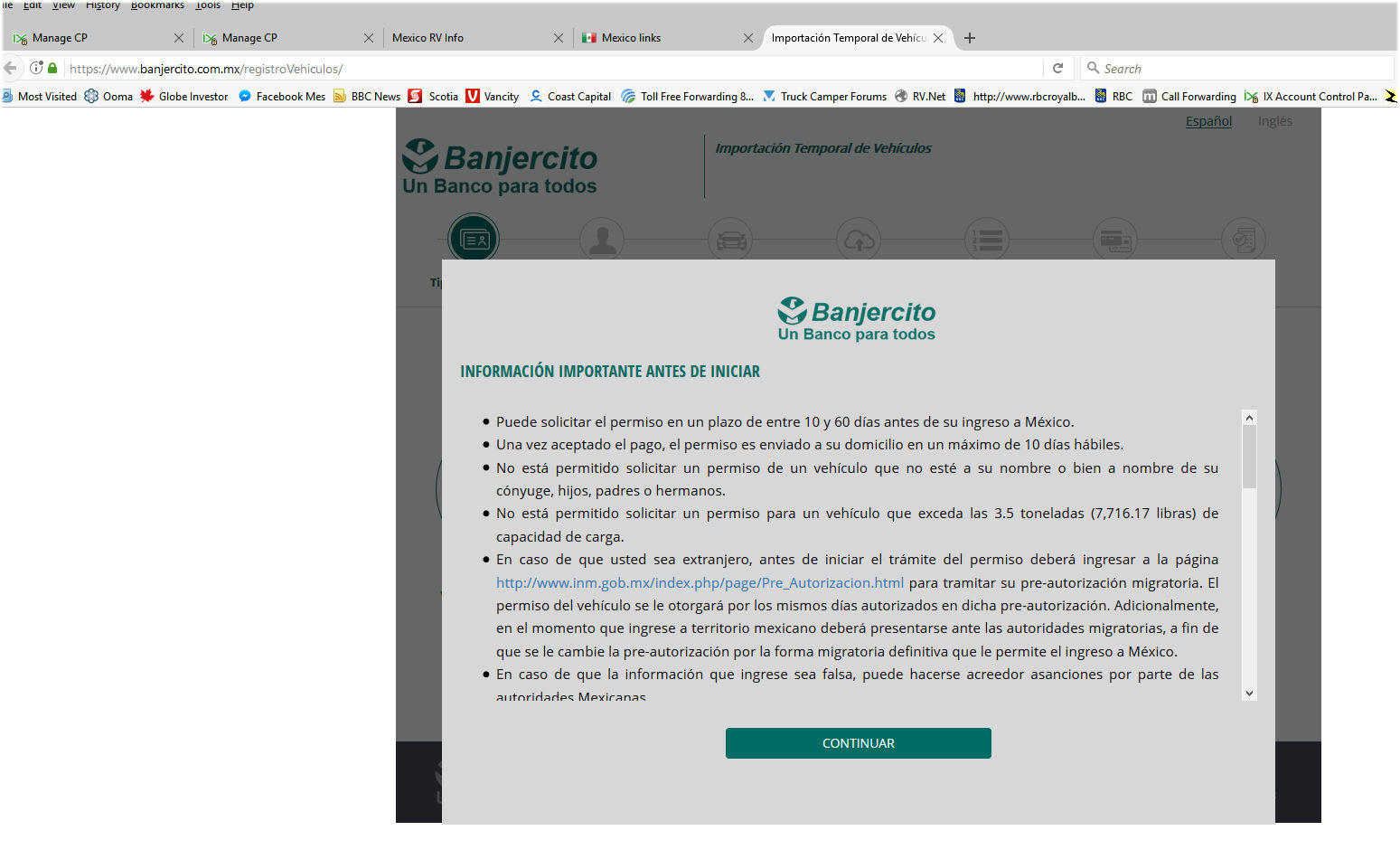Open the Facebook Mes bookmark
This screenshot has height=859, width=1400.
coord(282,96)
